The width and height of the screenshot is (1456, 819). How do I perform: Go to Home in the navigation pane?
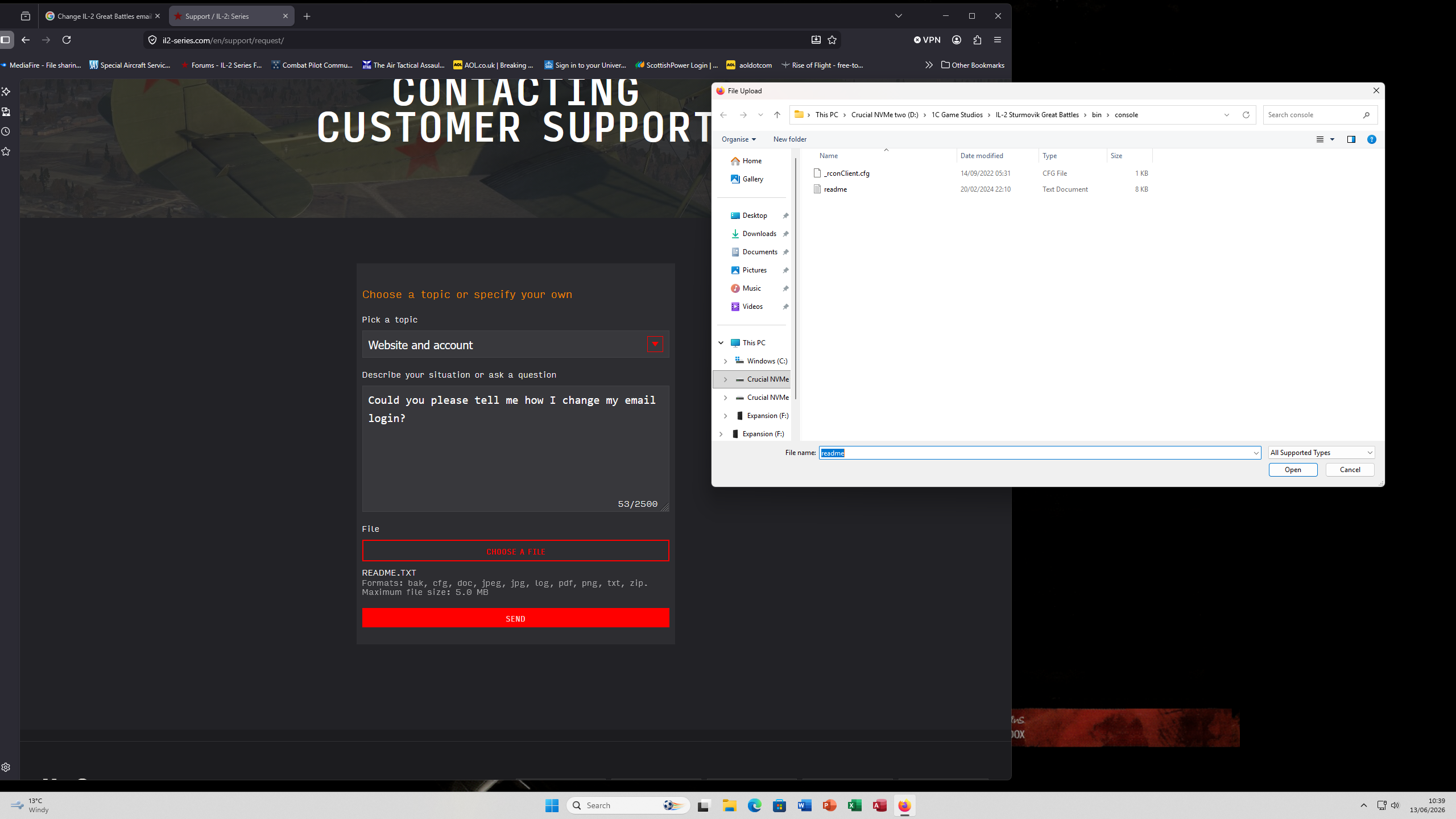click(751, 161)
